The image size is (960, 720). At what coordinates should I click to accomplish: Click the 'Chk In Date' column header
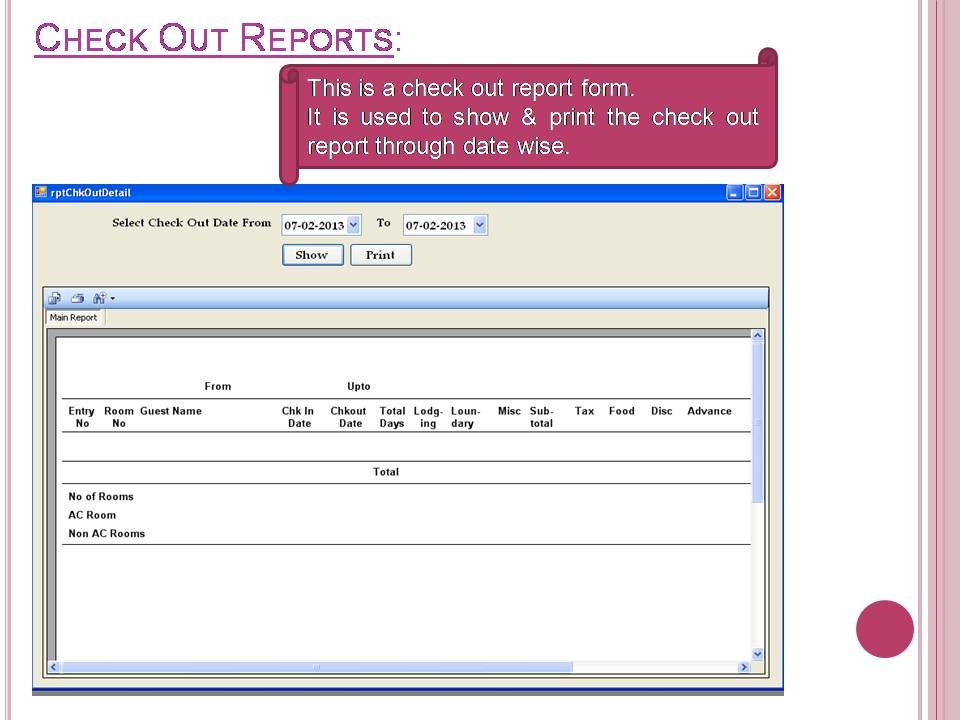pos(298,417)
